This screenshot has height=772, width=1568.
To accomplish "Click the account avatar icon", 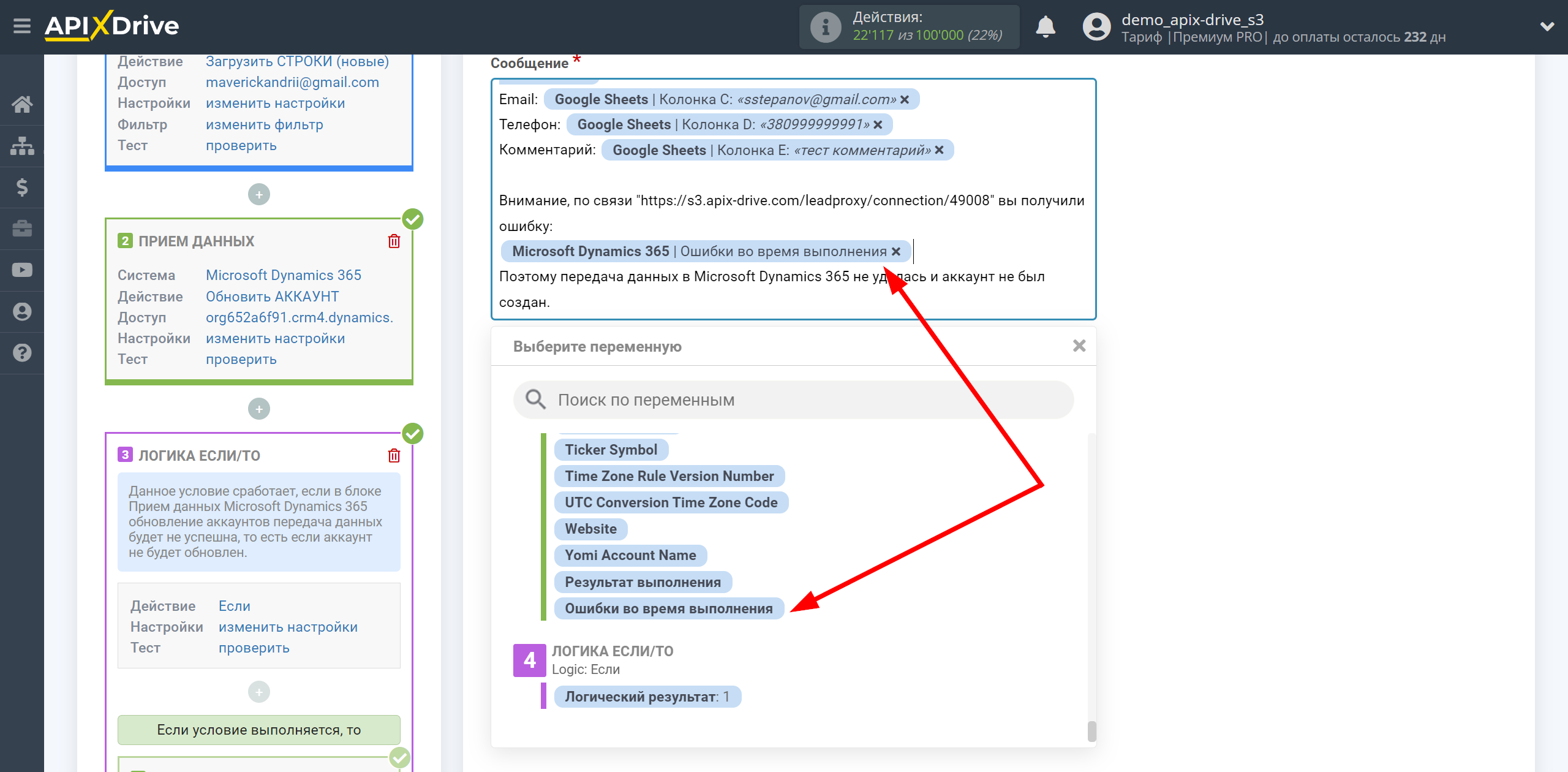I will [1096, 27].
